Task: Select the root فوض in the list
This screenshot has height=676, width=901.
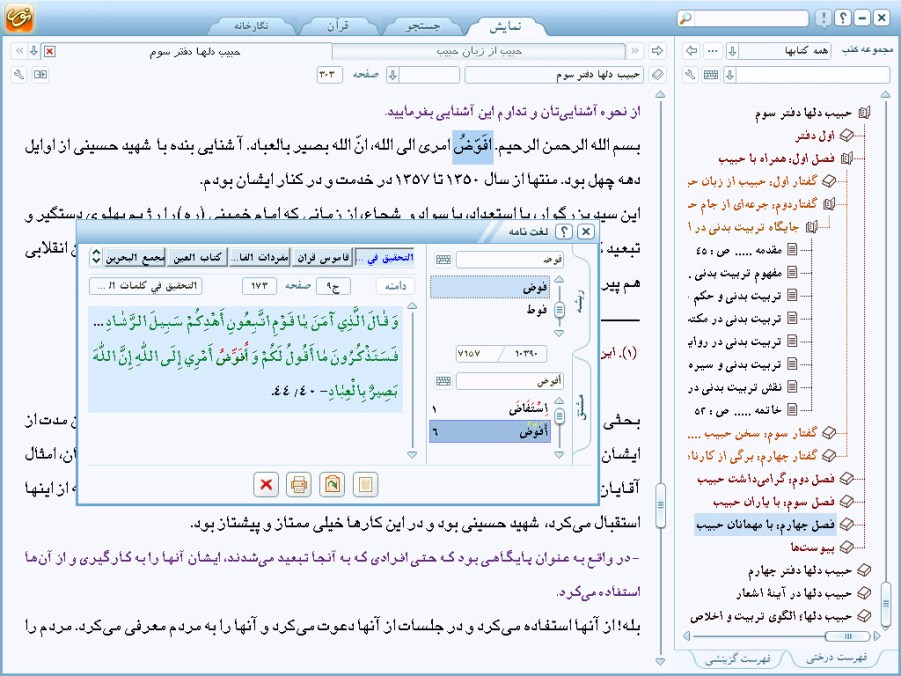Action: pyautogui.click(x=490, y=287)
